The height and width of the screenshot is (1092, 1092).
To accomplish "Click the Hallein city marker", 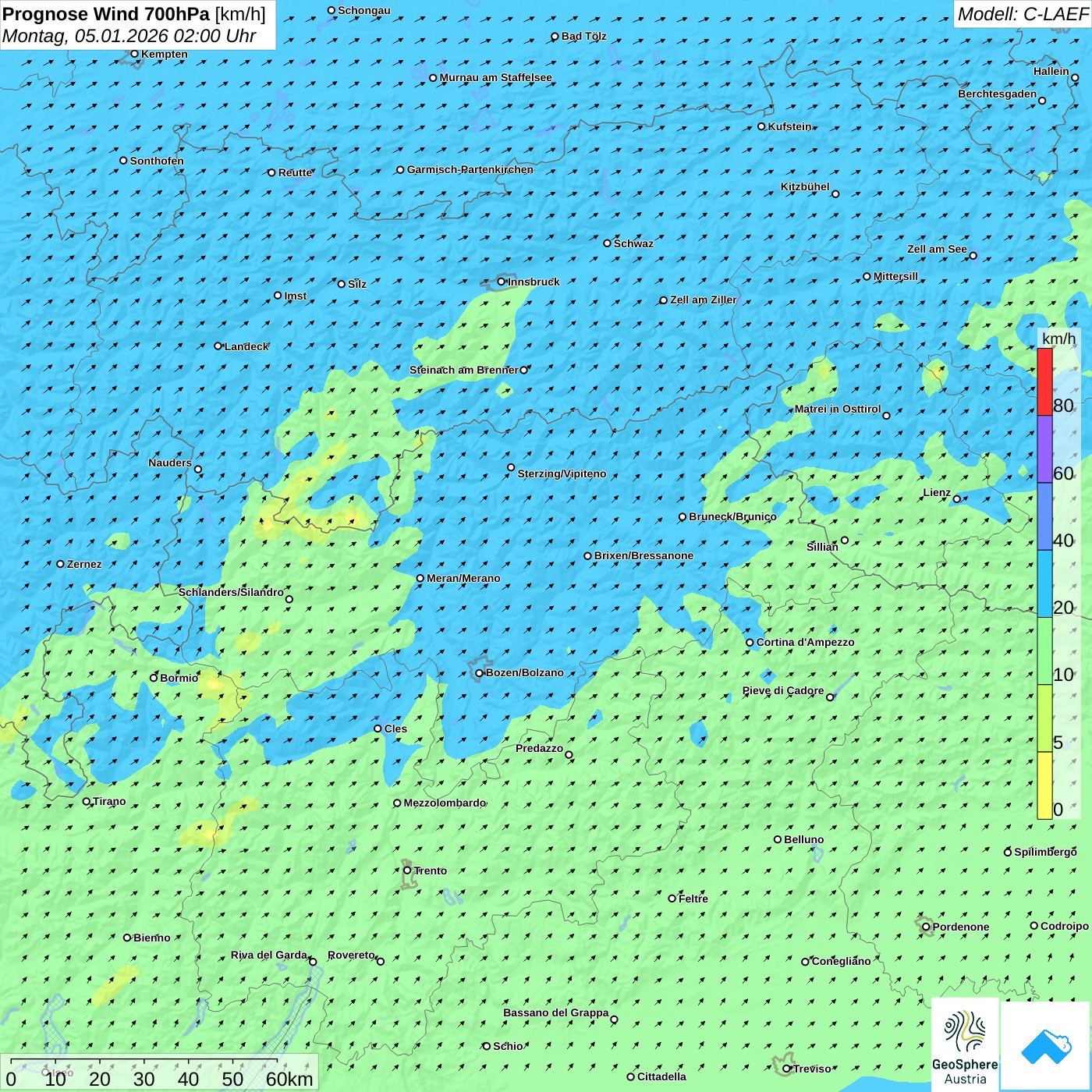I will [1075, 77].
